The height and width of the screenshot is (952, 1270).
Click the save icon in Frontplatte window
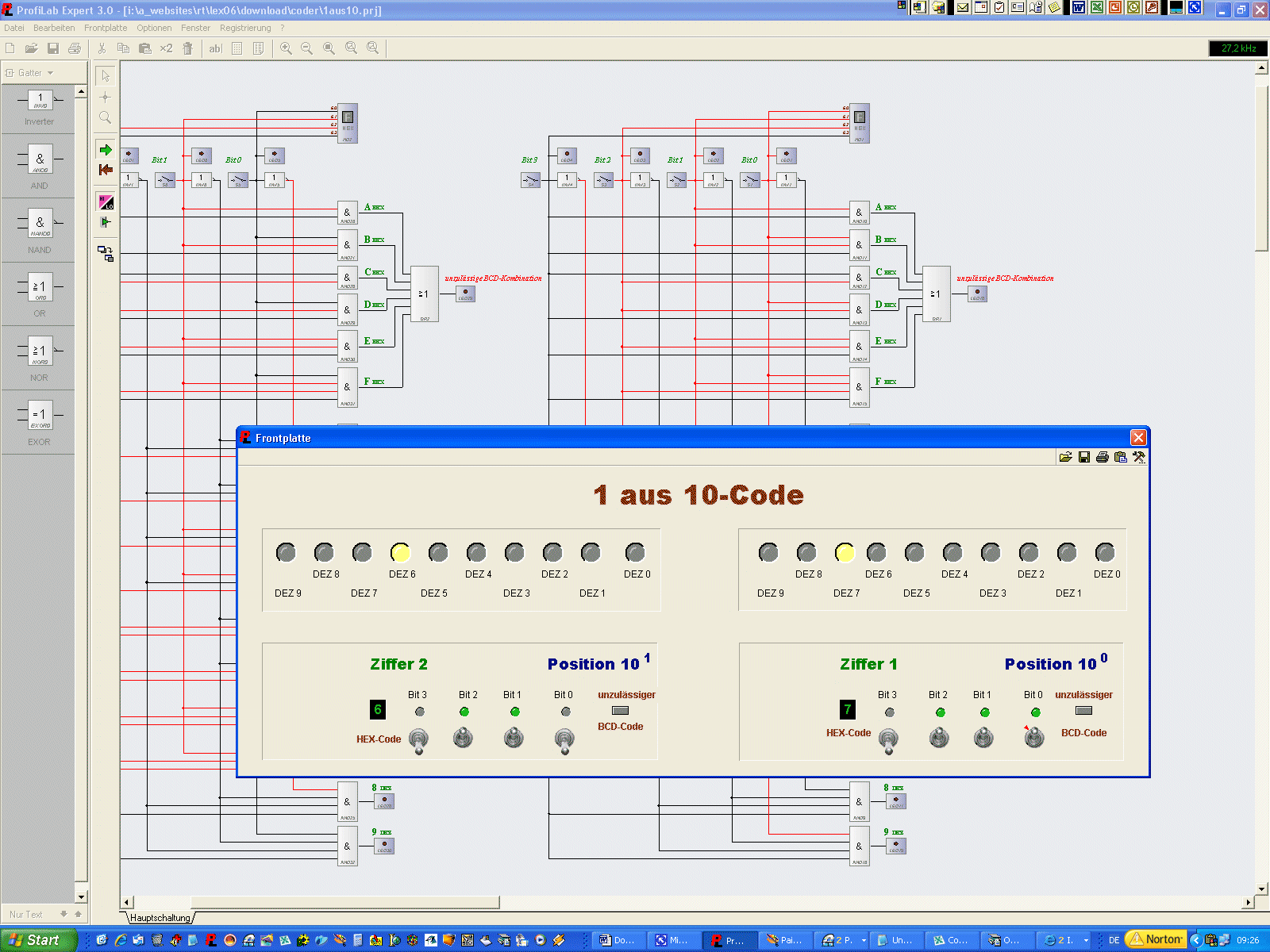pos(1083,457)
